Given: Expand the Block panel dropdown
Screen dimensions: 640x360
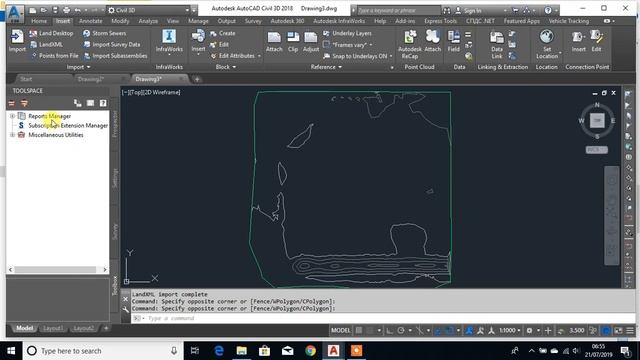Looking at the screenshot, I should [226, 67].
